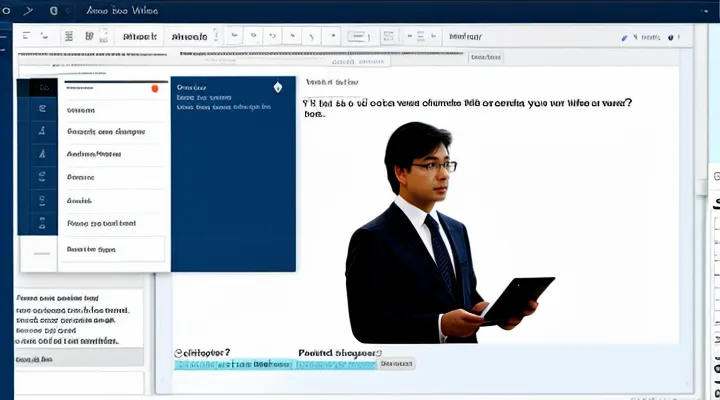Click the diamond icon on the blue panel
The image size is (720, 400).
tap(277, 88)
